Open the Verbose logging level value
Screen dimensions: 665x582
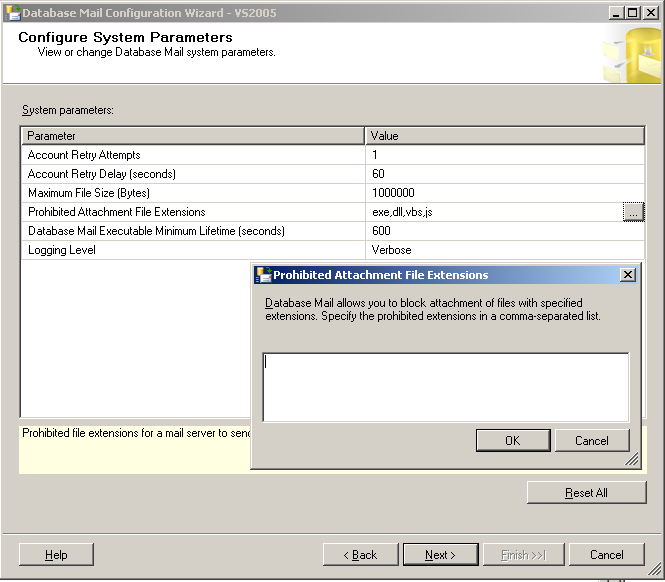[x=505, y=250]
